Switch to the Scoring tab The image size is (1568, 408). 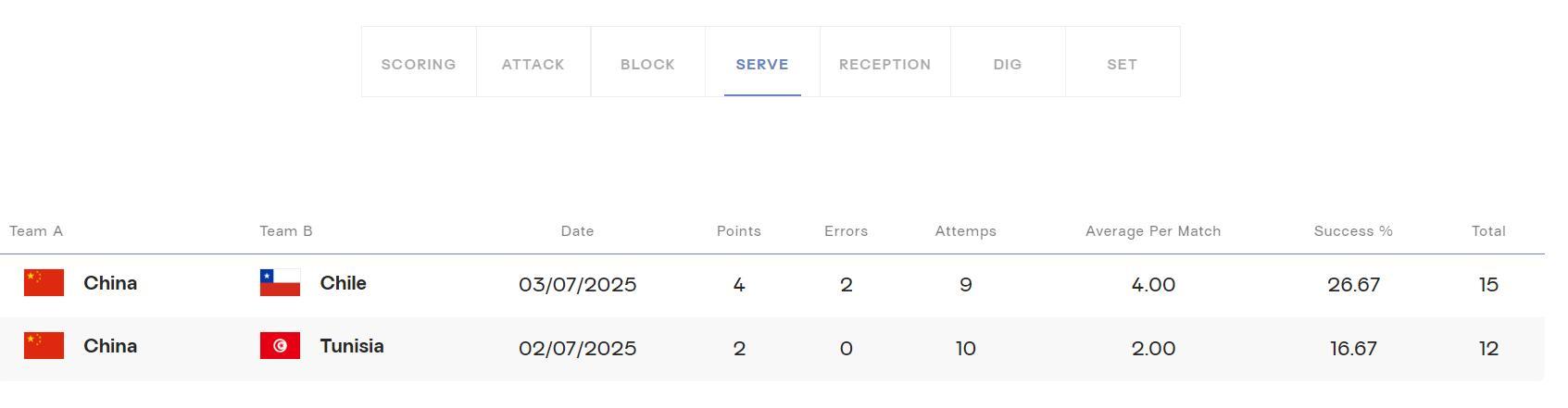point(419,64)
